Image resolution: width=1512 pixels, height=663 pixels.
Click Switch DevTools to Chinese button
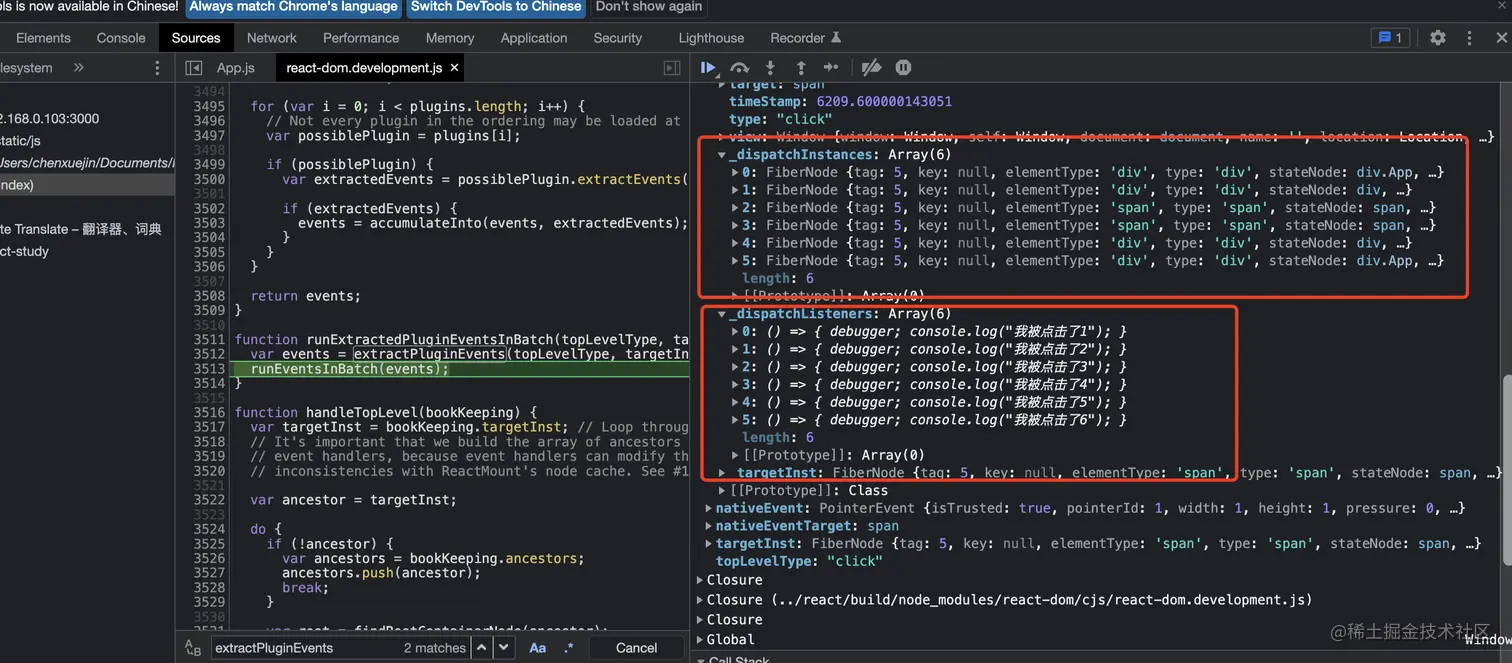(x=496, y=7)
